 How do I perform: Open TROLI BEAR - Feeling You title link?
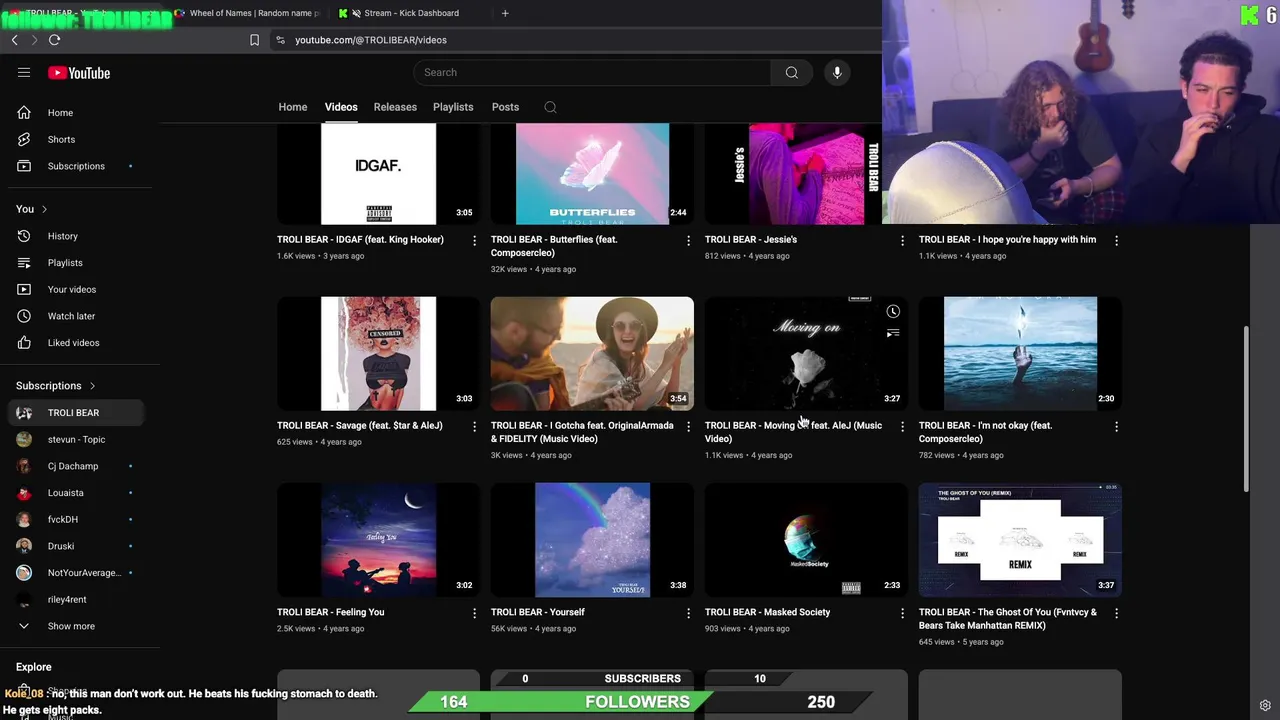click(331, 612)
